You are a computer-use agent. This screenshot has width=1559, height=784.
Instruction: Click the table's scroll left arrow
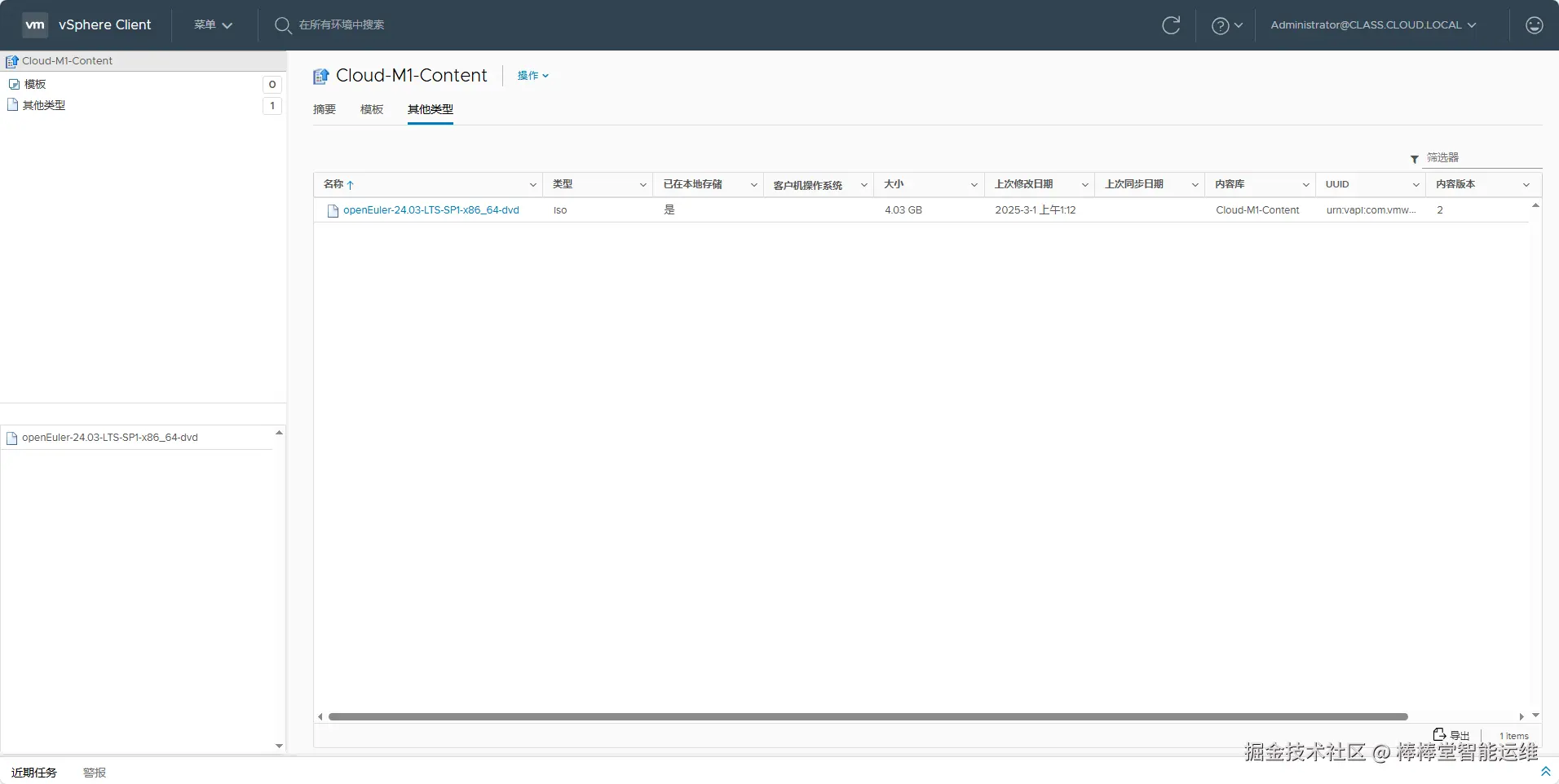(x=320, y=717)
